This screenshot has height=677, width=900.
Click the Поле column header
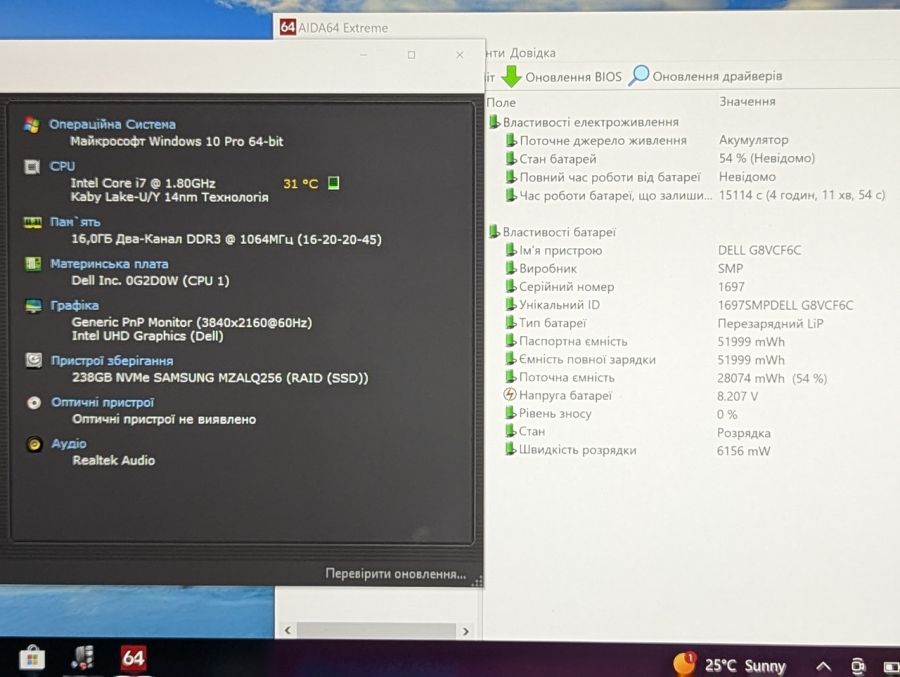(501, 103)
